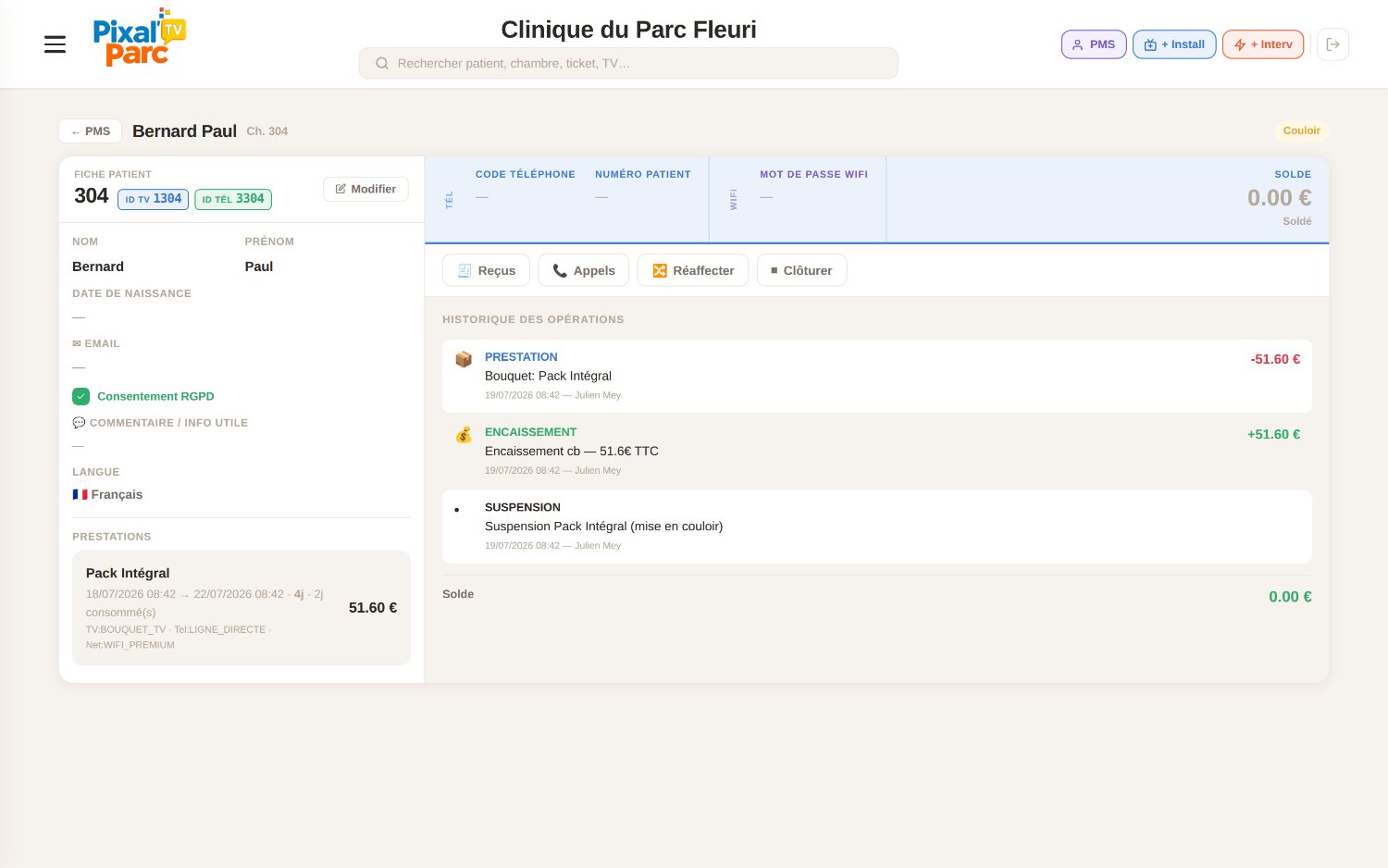The width and height of the screenshot is (1388, 868).
Task: Click the room number 304 in fiche
Action: [92, 196]
